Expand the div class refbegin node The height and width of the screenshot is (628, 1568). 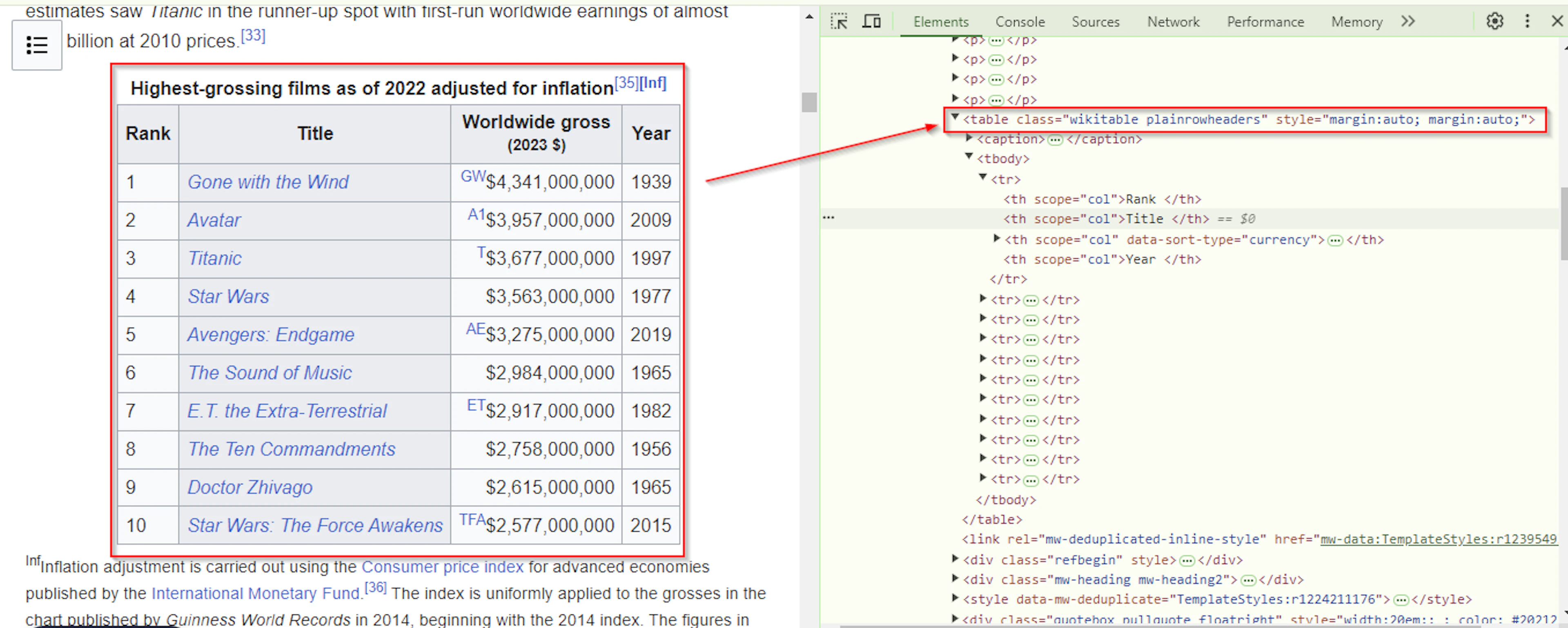point(955,558)
